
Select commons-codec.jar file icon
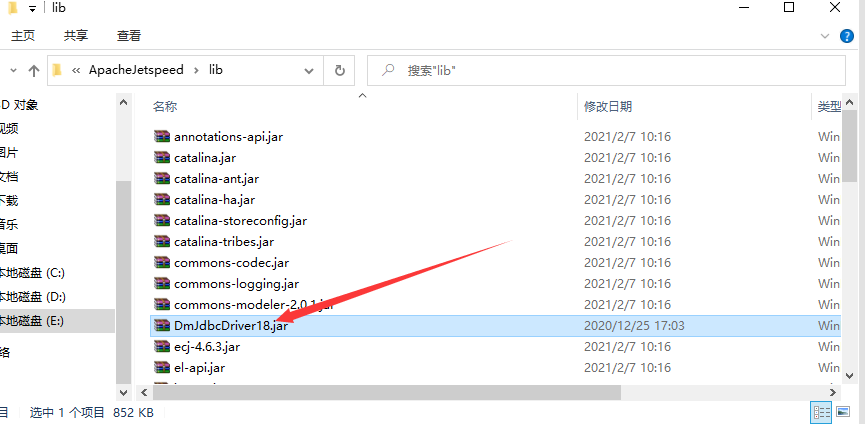tap(162, 262)
